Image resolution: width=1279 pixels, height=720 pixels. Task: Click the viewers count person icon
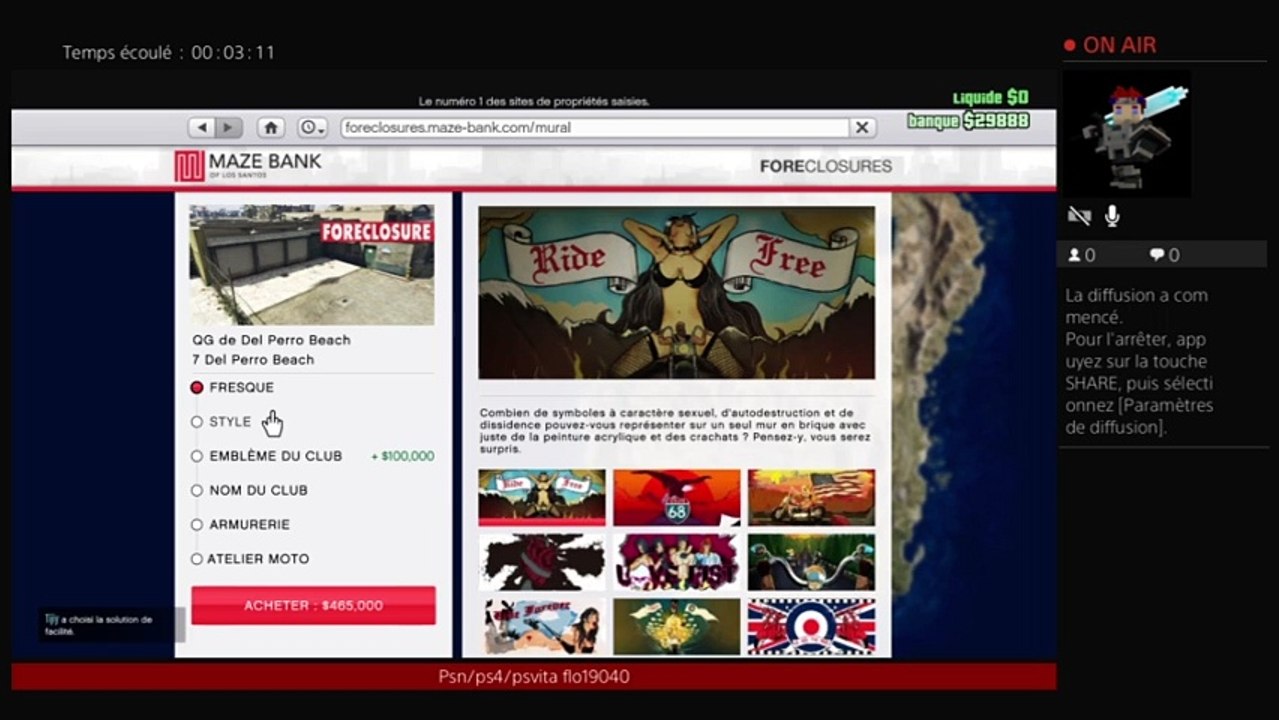[1074, 255]
